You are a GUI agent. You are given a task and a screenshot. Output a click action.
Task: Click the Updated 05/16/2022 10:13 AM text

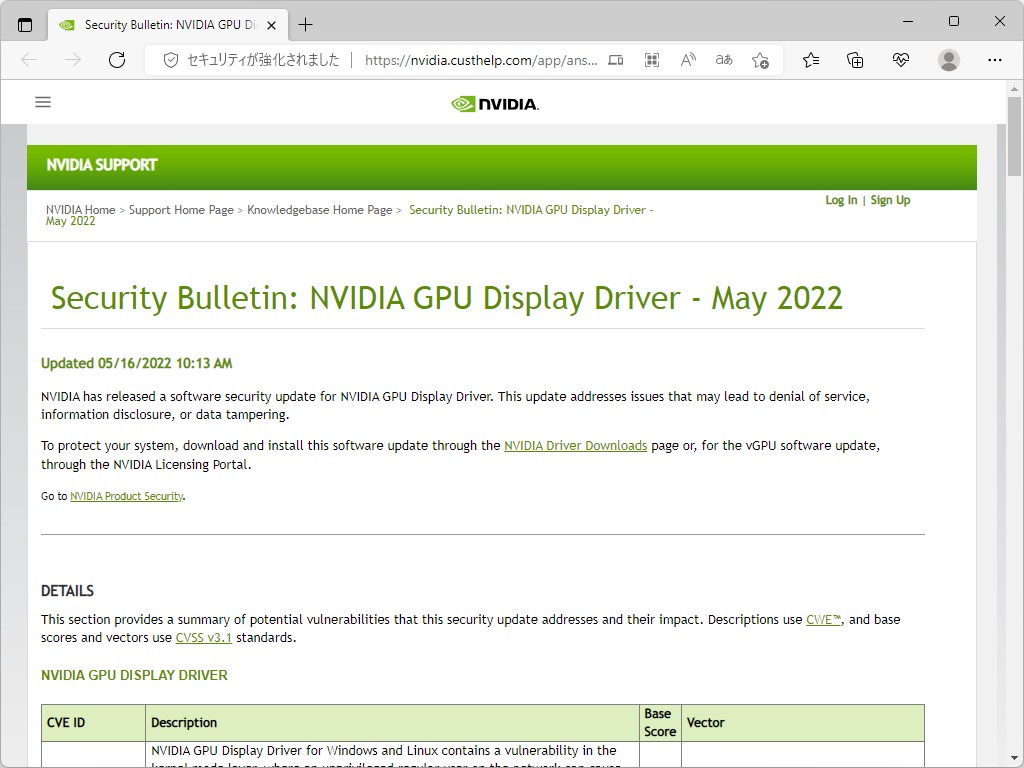[x=136, y=363]
